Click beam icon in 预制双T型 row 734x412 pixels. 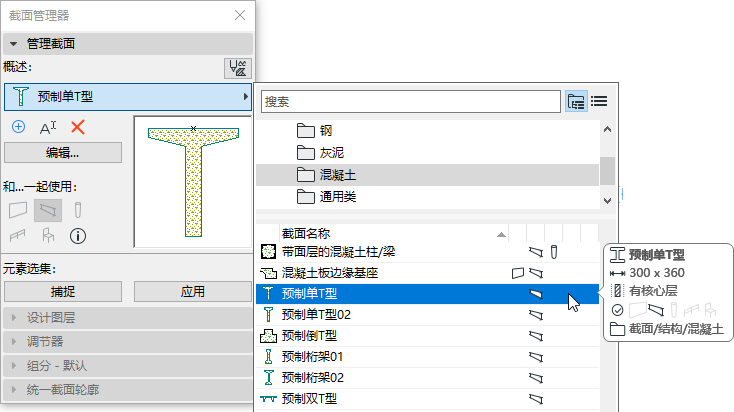[x=536, y=399]
